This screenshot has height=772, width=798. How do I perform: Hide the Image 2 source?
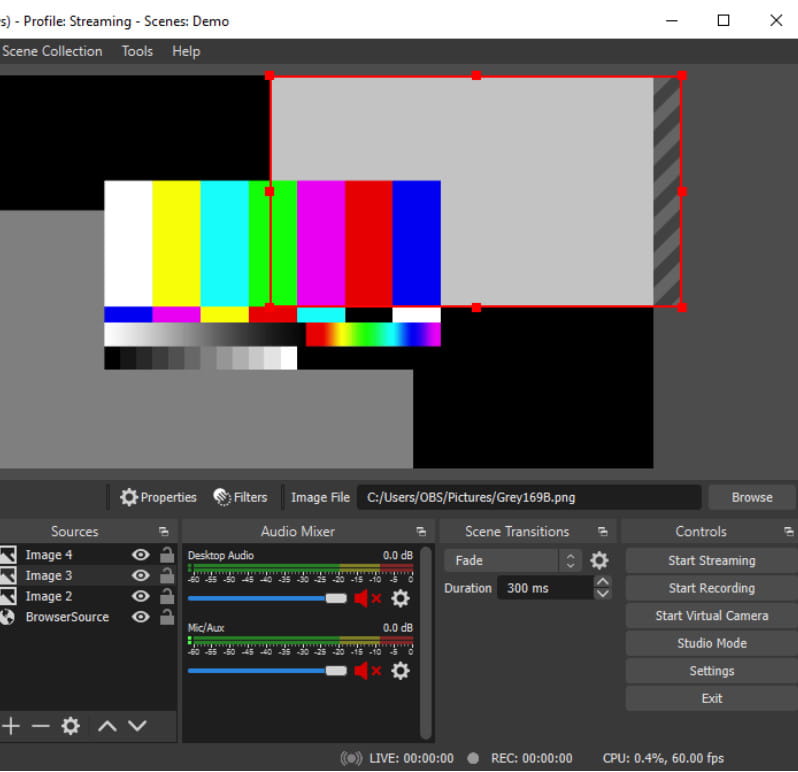pyautogui.click(x=140, y=596)
